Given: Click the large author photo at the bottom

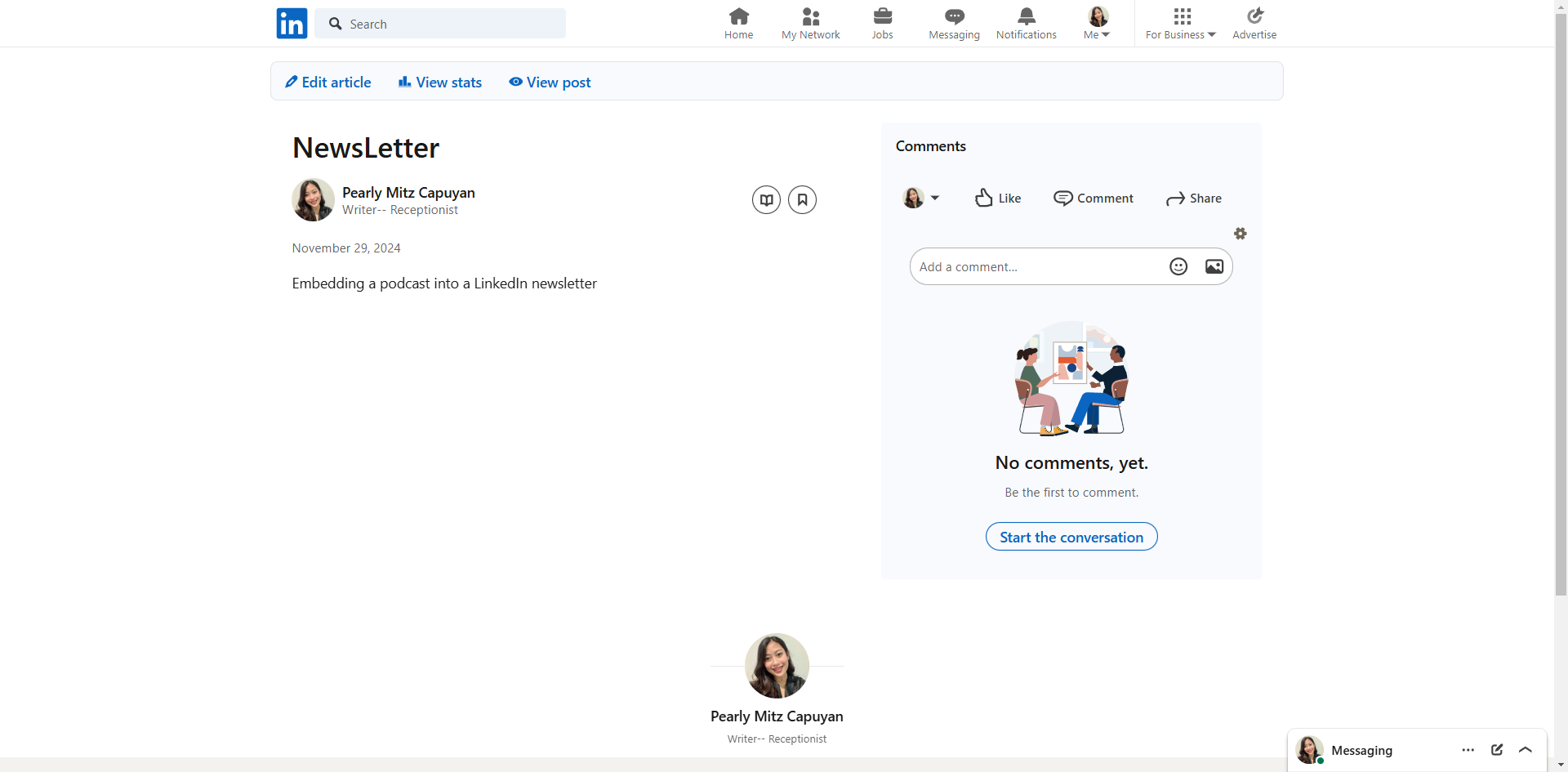Looking at the screenshot, I should pos(777,666).
